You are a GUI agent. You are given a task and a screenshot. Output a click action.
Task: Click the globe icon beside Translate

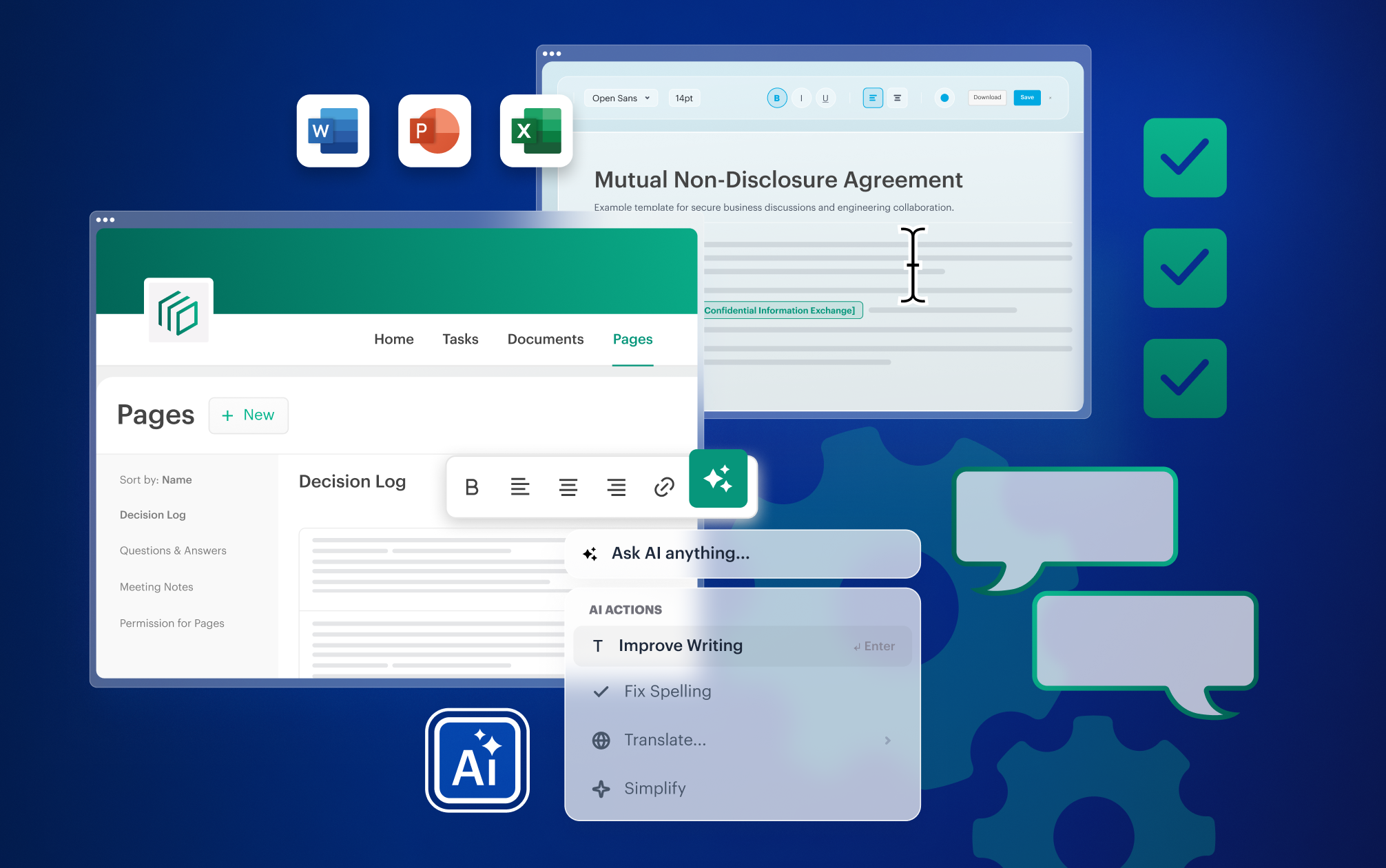coord(601,741)
